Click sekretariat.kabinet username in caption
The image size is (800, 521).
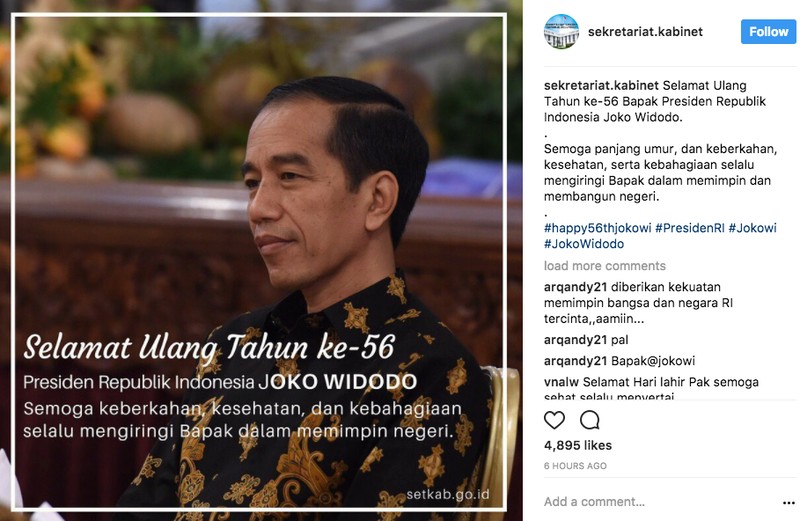[601, 86]
